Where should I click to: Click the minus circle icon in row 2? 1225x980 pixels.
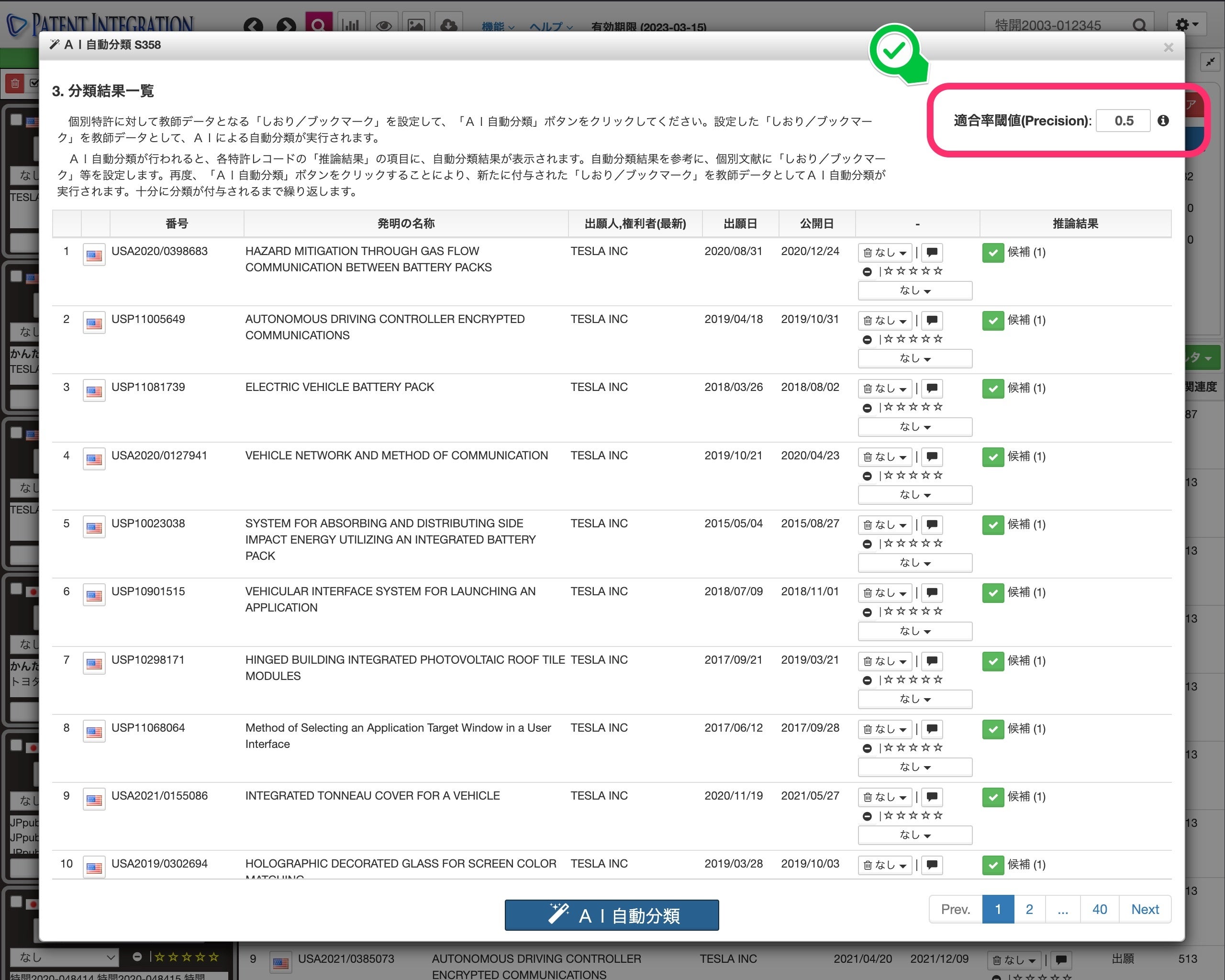(x=867, y=340)
